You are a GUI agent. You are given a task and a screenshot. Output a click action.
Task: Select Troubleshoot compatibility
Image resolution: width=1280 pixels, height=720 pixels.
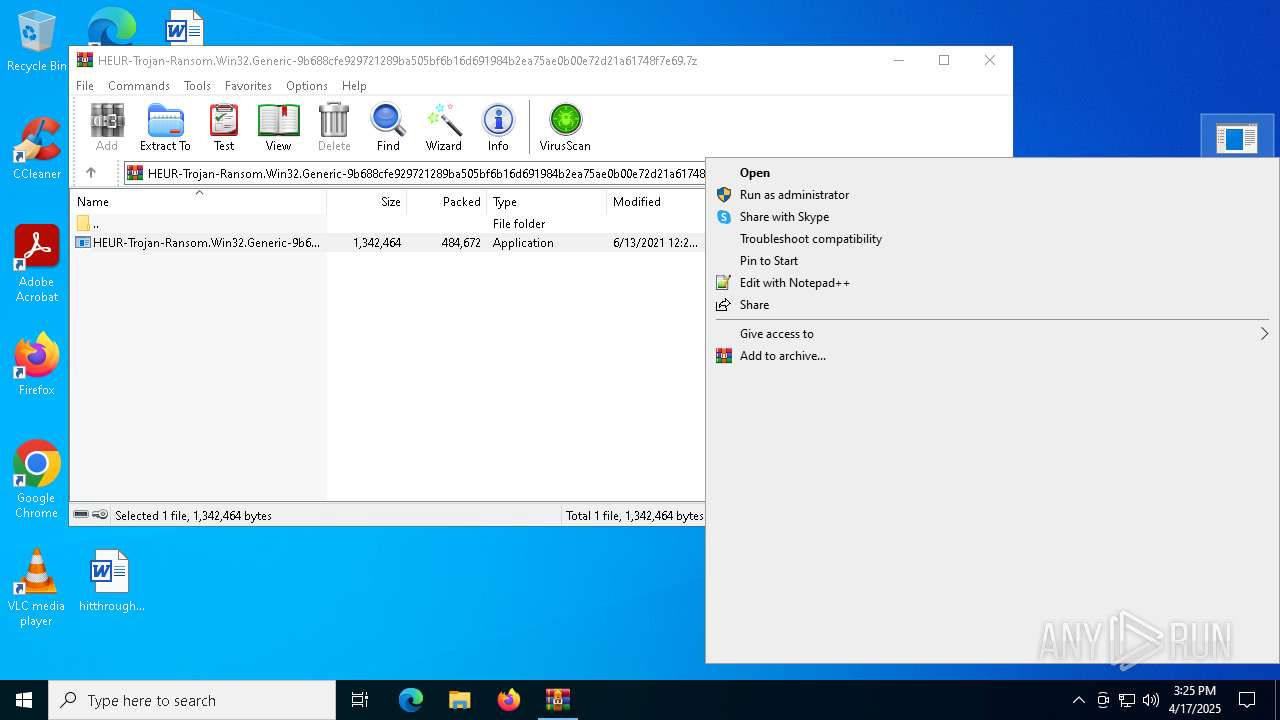click(x=992, y=239)
